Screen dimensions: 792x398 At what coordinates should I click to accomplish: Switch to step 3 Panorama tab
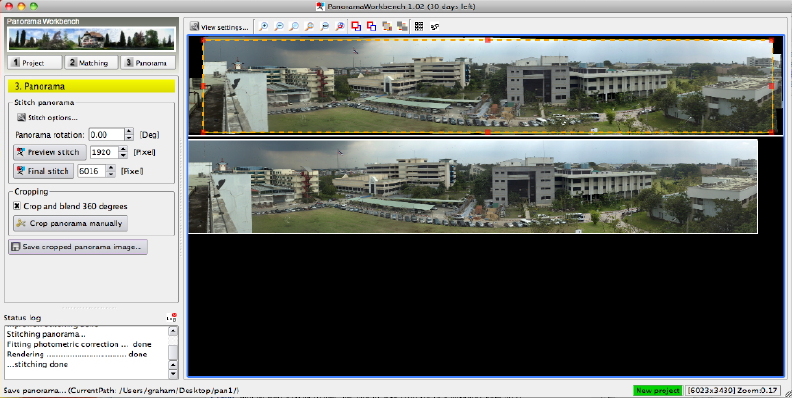pyautogui.click(x=148, y=63)
